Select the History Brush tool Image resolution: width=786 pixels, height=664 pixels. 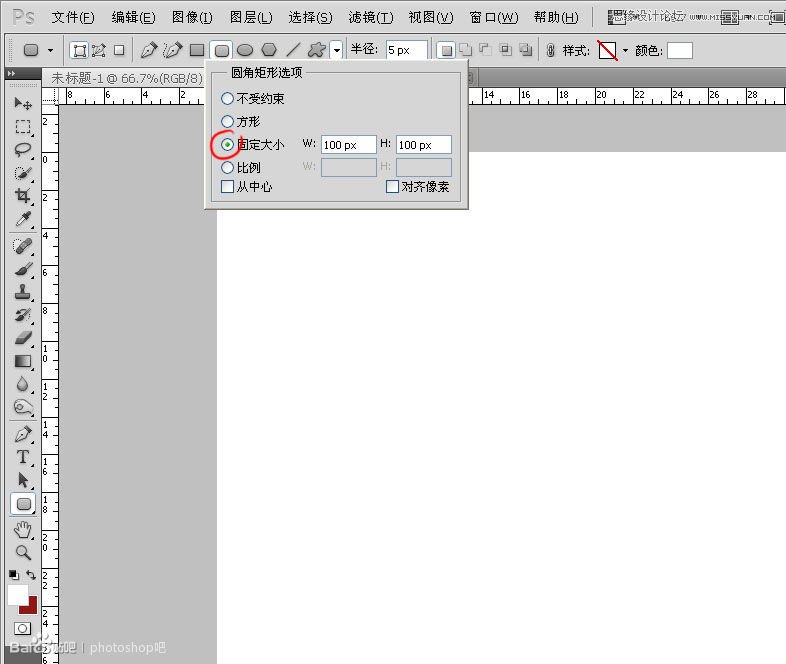coord(23,315)
